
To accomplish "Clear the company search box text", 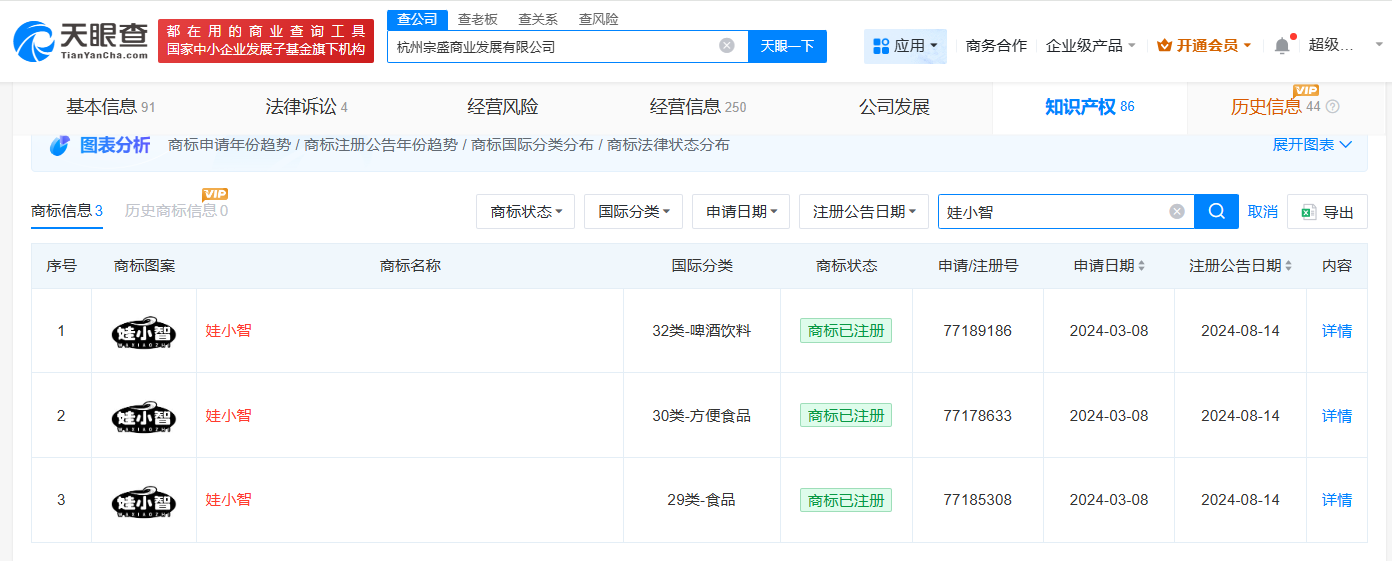I will click(x=727, y=46).
